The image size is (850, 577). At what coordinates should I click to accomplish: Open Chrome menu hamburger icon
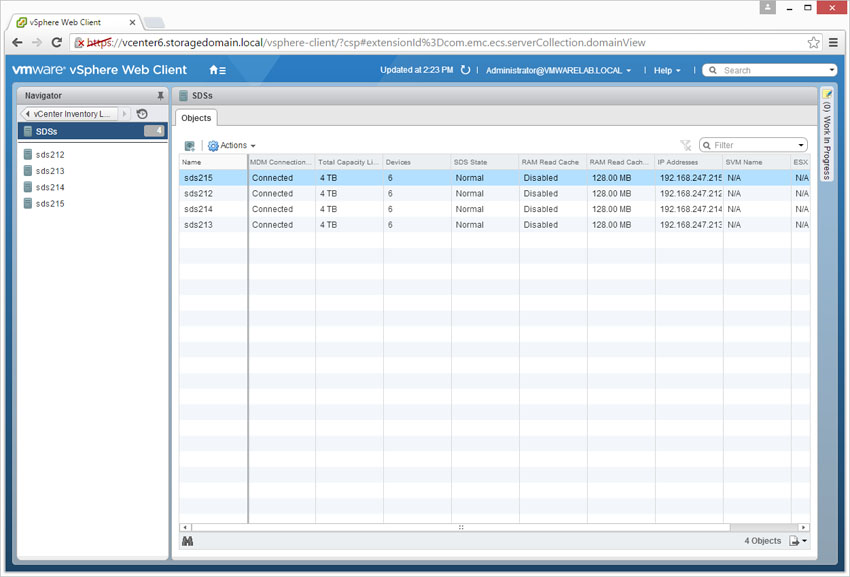pyautogui.click(x=833, y=42)
